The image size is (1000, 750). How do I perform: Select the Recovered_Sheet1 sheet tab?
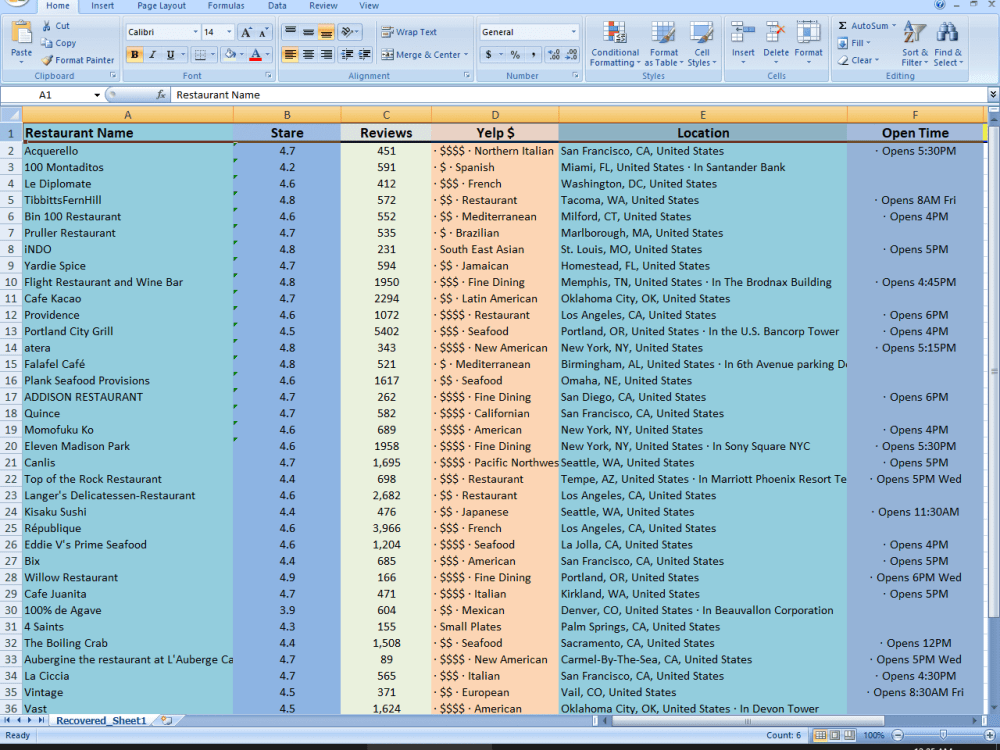(x=101, y=721)
